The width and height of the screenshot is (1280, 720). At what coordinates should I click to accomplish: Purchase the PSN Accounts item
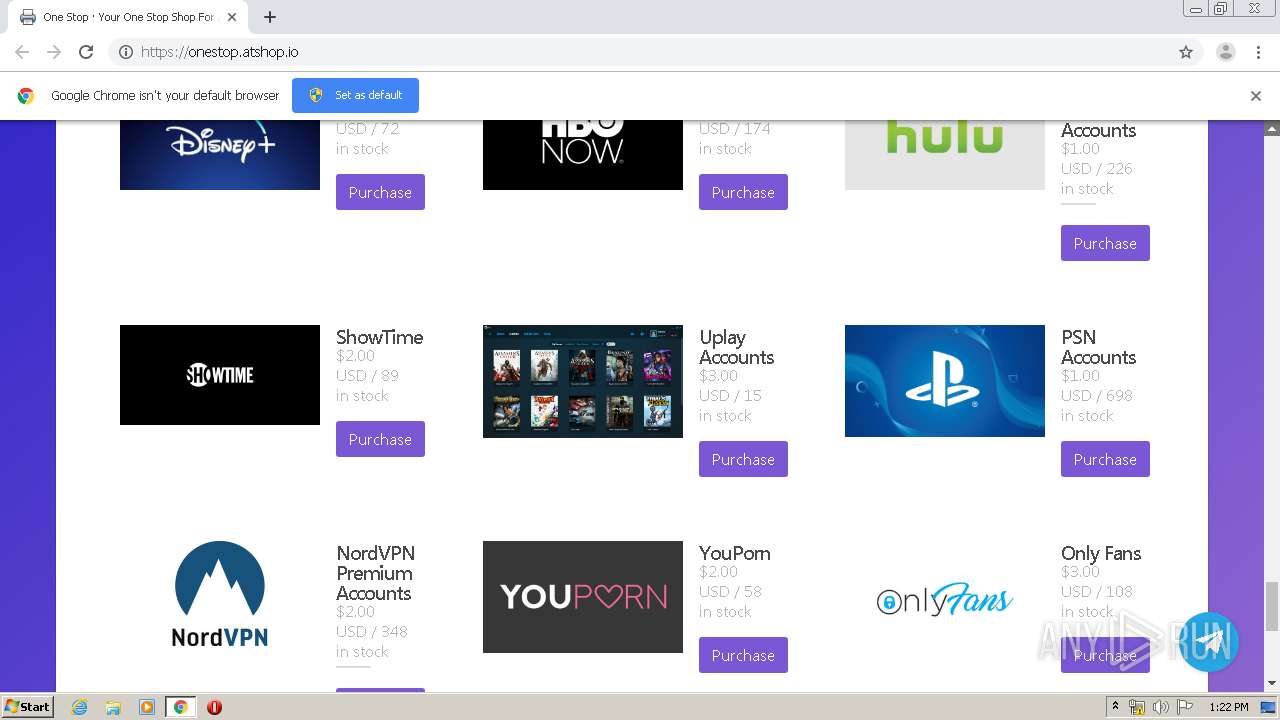(x=1105, y=459)
